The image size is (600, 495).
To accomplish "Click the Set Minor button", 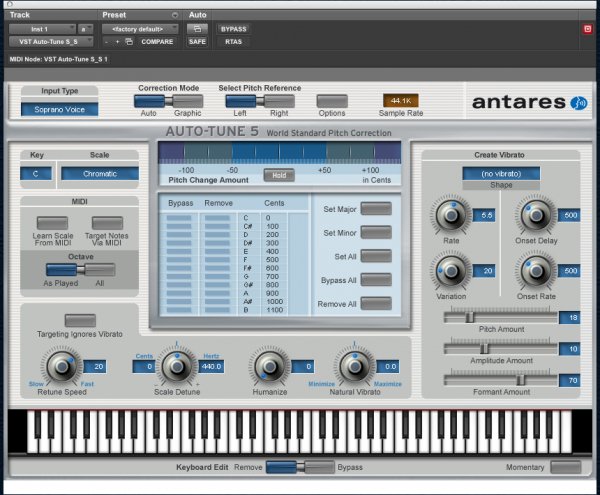I will pos(376,233).
